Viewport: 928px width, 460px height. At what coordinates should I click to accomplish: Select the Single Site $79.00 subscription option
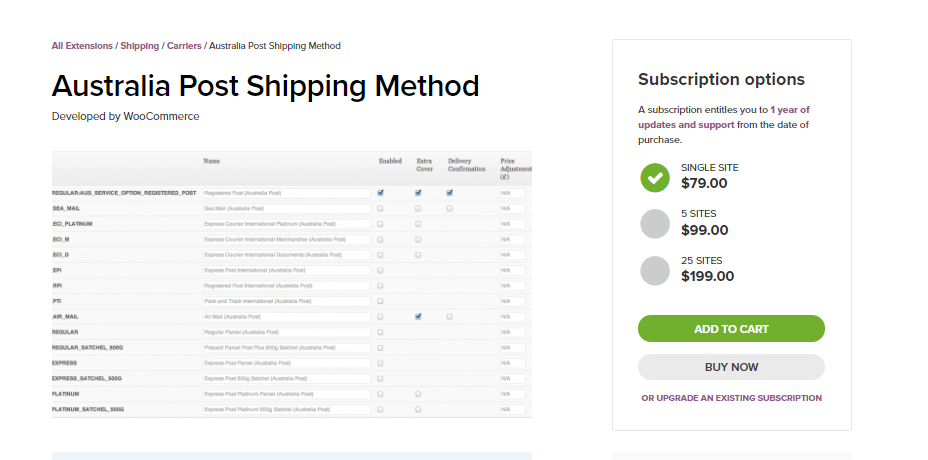(655, 178)
